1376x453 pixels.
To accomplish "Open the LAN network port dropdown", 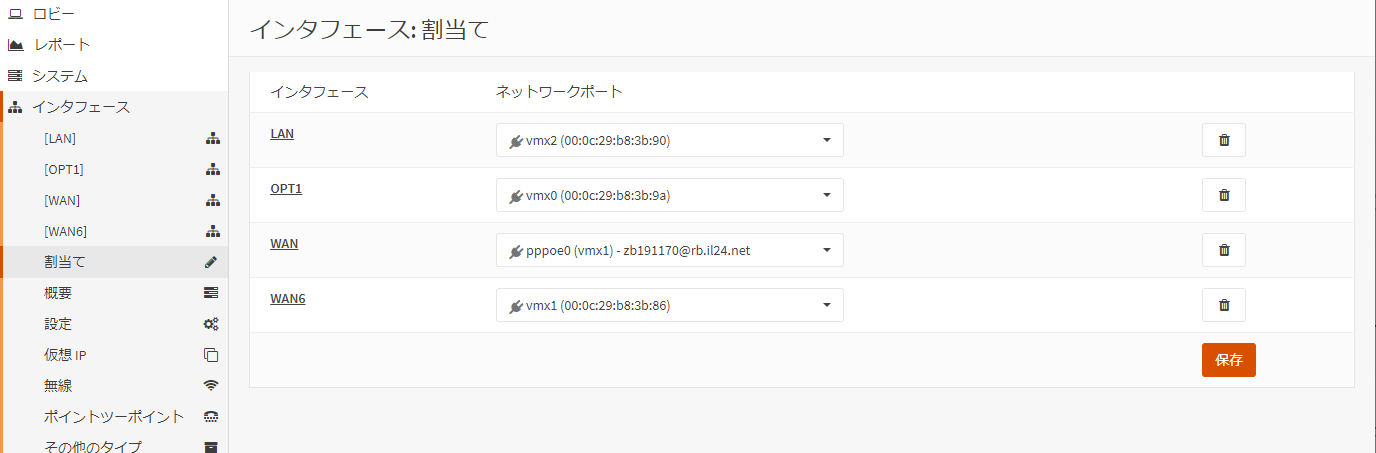I will click(x=670, y=140).
